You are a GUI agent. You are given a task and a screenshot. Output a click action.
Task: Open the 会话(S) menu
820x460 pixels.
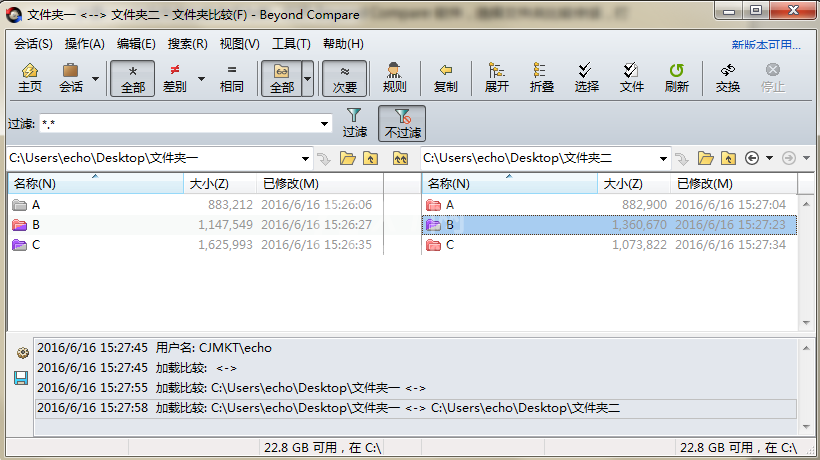pos(33,44)
